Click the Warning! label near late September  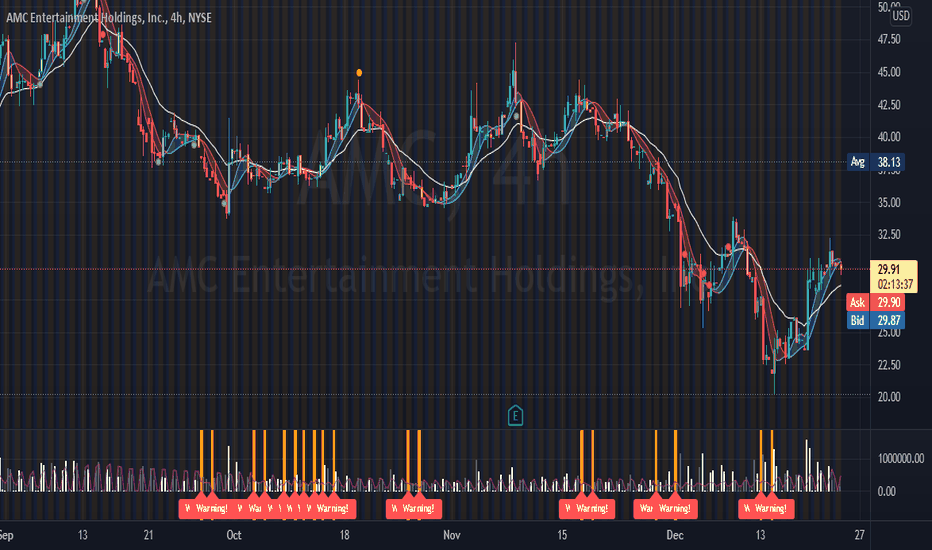coord(212,509)
